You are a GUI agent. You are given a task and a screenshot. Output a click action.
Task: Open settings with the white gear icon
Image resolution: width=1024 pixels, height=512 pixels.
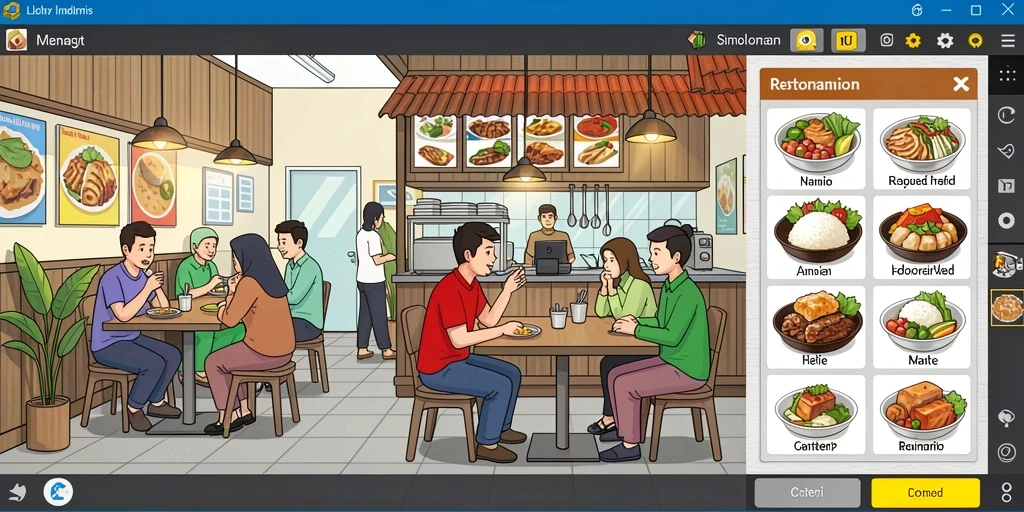pos(945,40)
